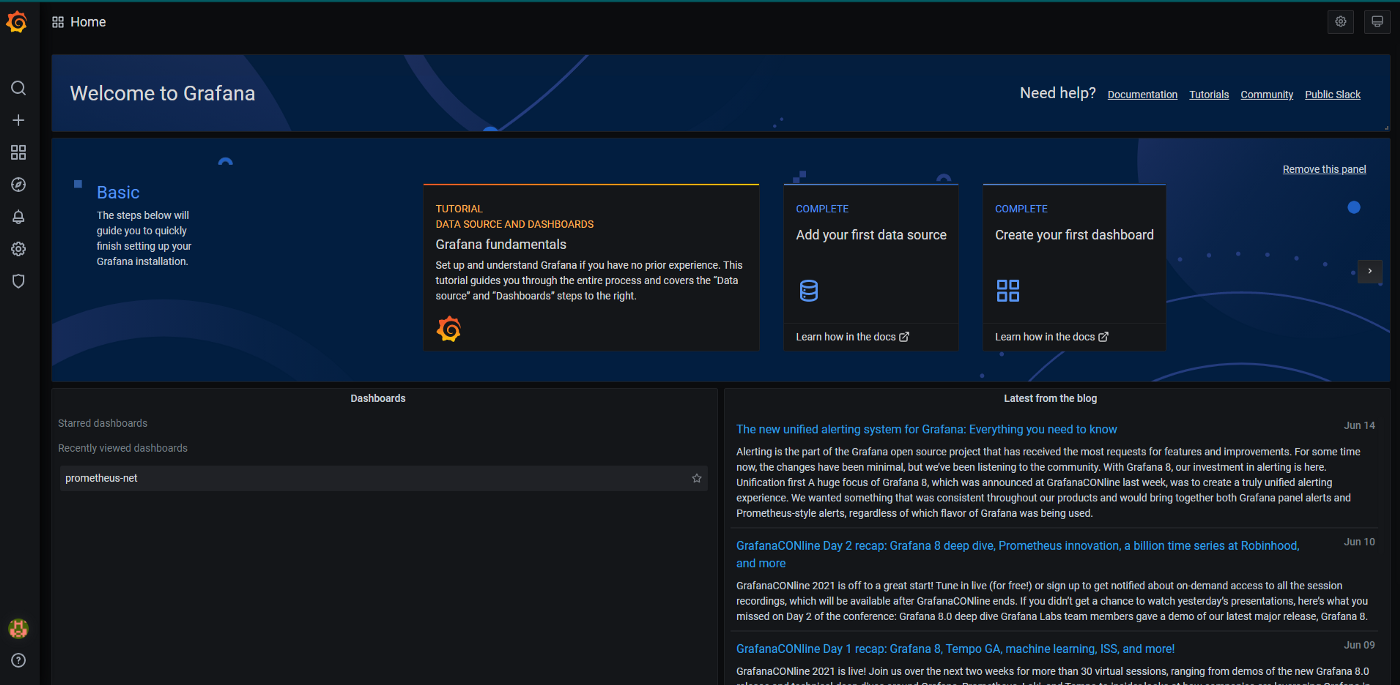1400x685 pixels.
Task: Open the prometheus-net recent dashboard
Action: coord(383,478)
